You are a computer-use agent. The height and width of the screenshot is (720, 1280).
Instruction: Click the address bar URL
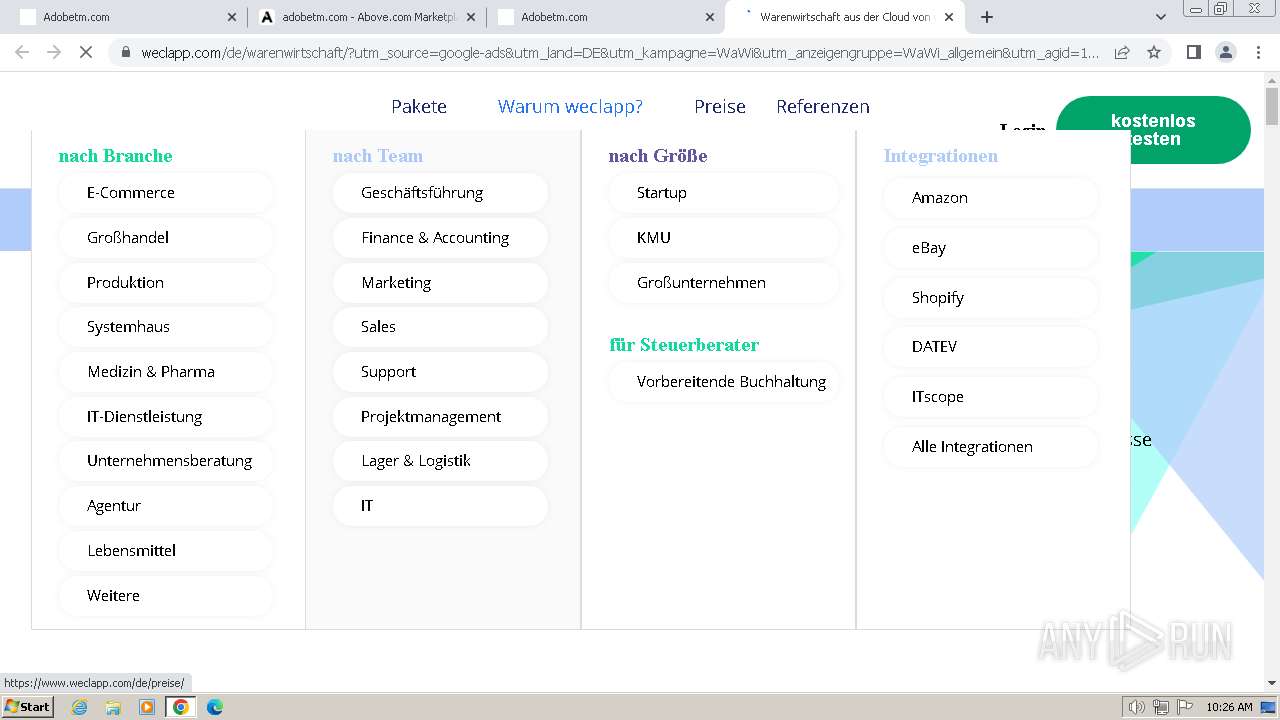point(620,52)
